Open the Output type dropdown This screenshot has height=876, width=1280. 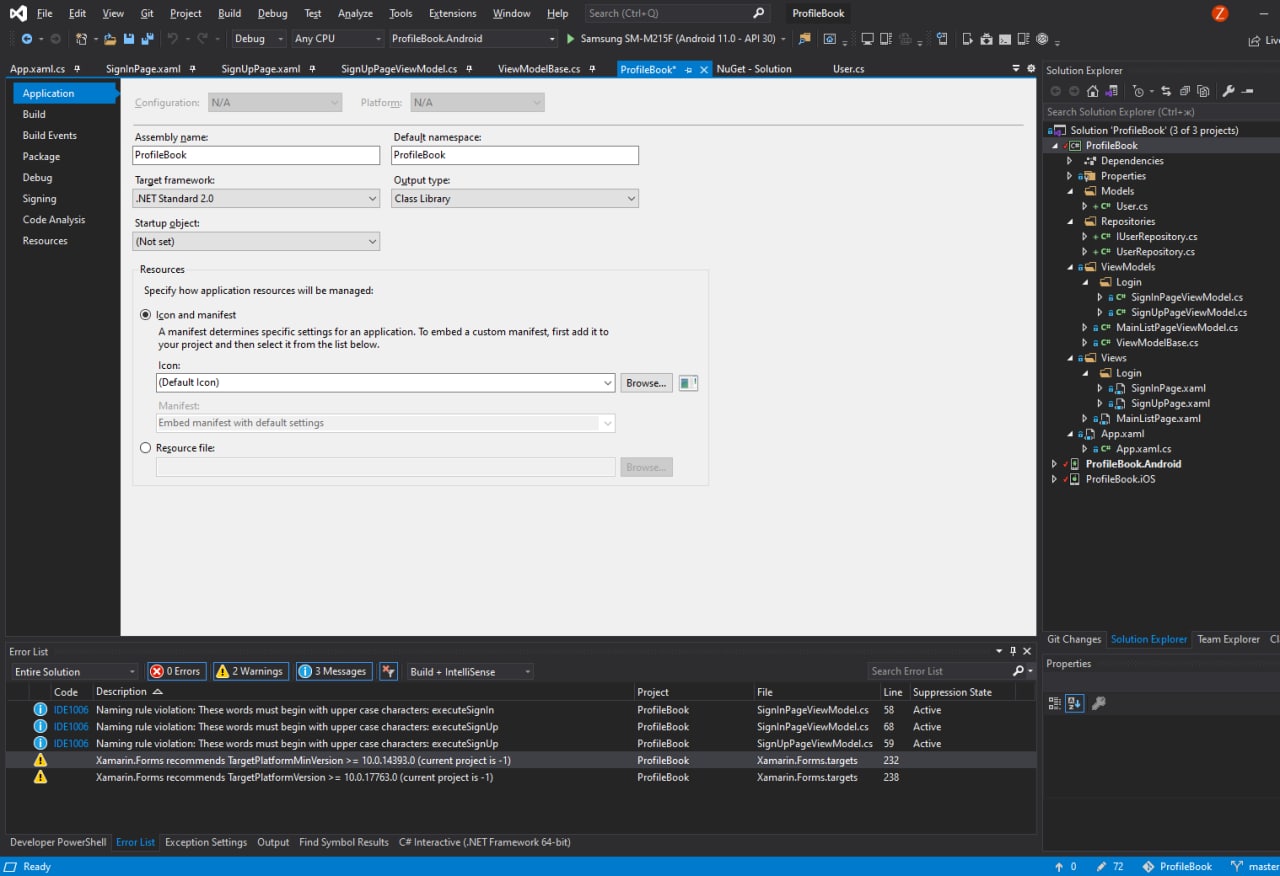tap(515, 198)
